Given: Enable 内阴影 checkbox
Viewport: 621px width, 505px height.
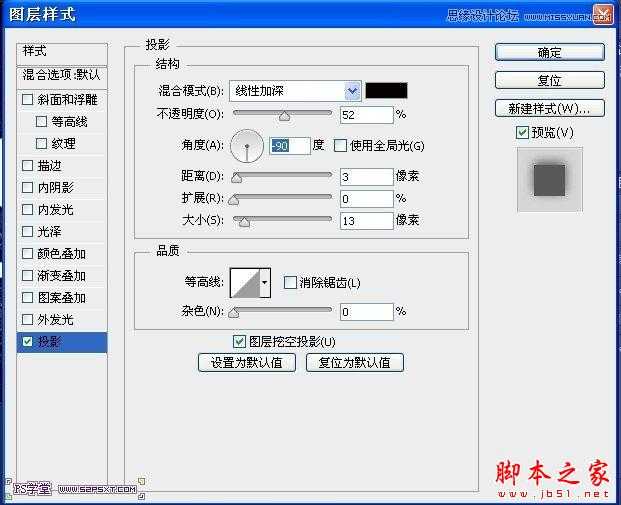Looking at the screenshot, I should [27, 187].
